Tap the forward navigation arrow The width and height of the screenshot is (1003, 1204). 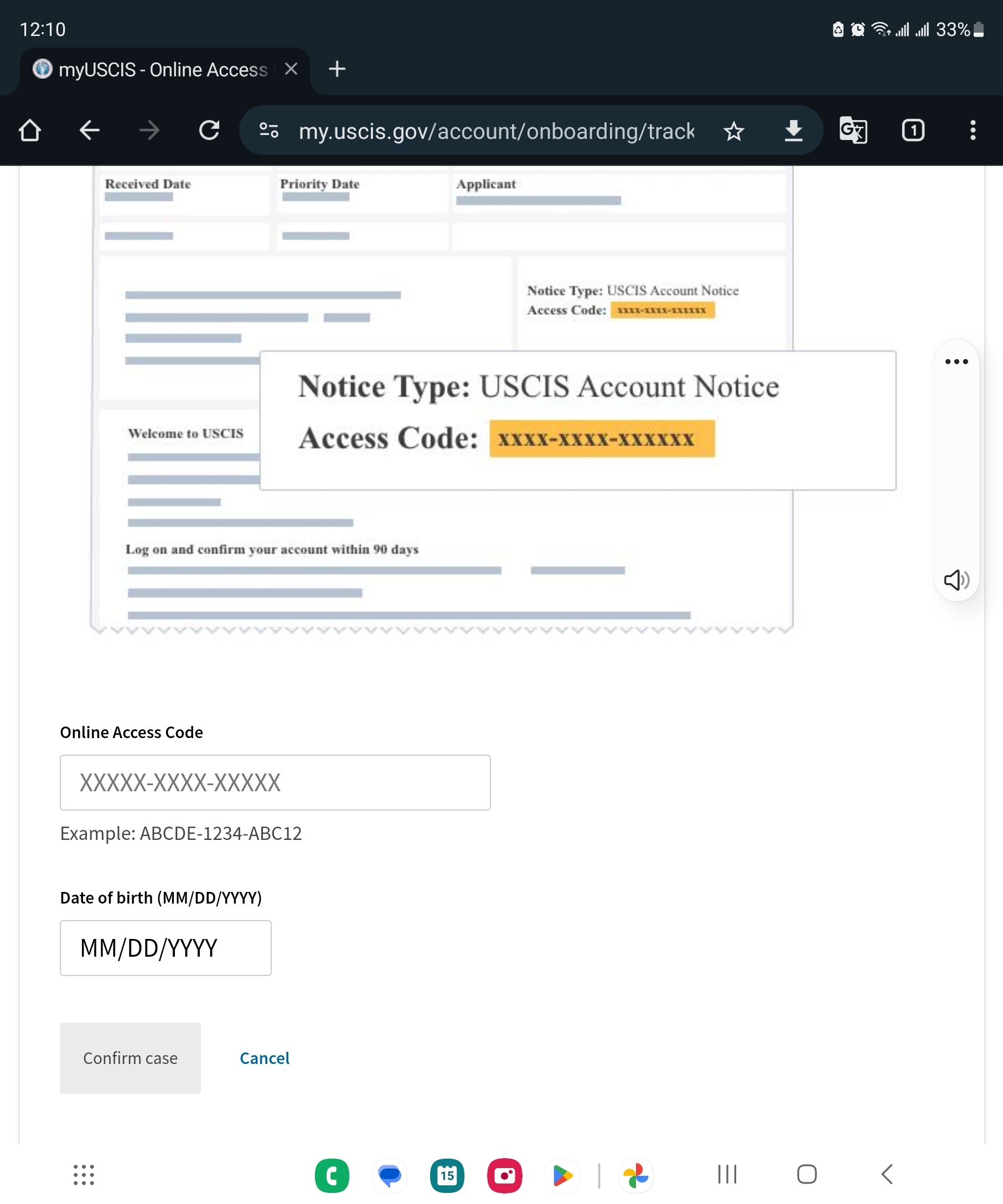[149, 131]
